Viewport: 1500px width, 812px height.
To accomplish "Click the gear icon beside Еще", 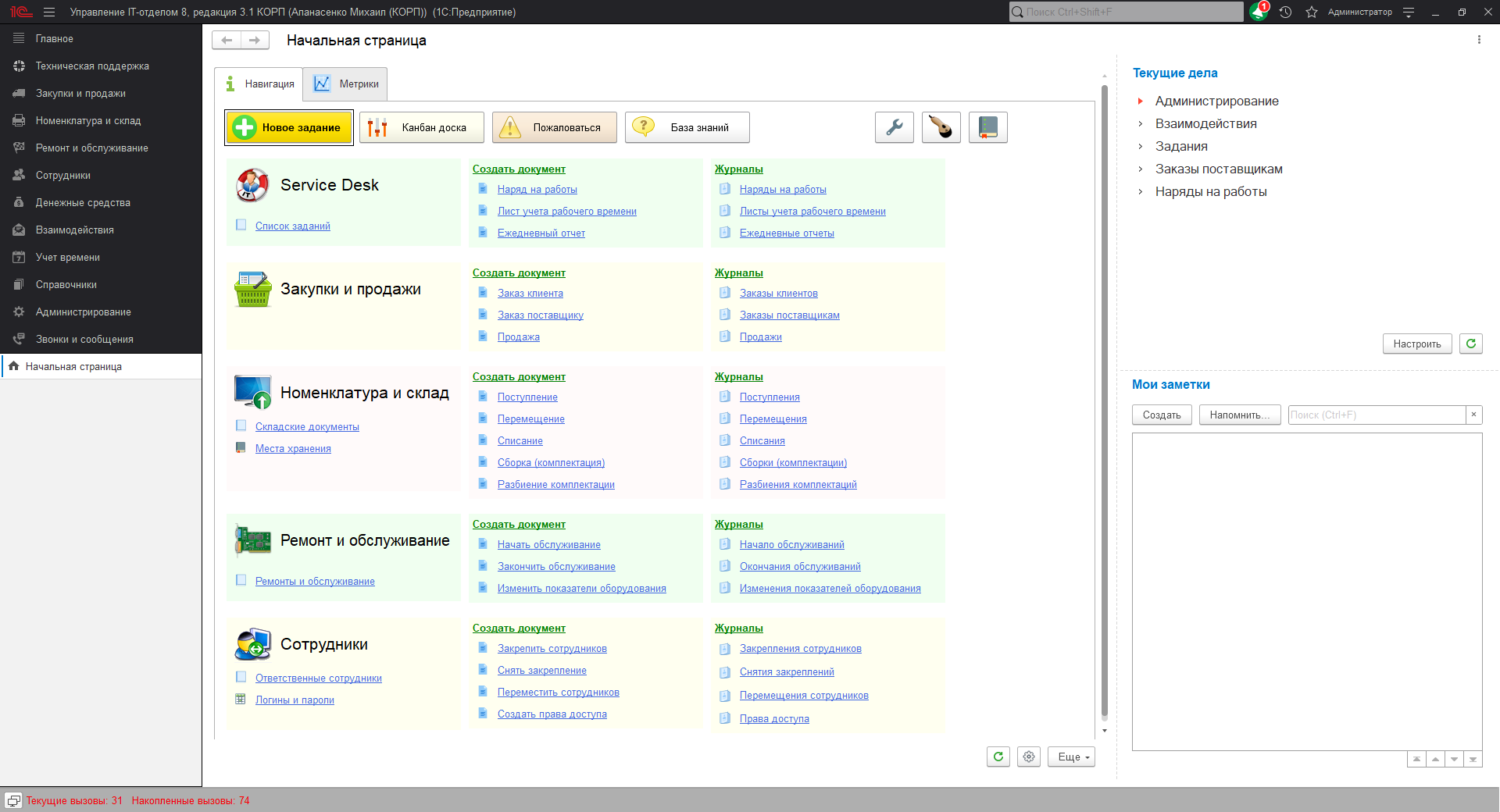I will click(1029, 757).
